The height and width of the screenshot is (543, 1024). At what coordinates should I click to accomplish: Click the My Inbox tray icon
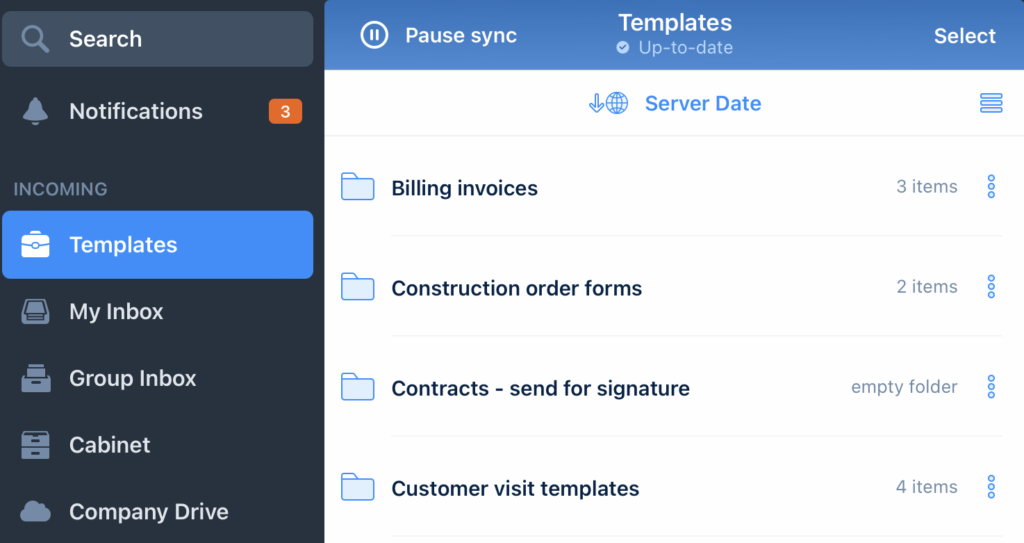tap(36, 312)
